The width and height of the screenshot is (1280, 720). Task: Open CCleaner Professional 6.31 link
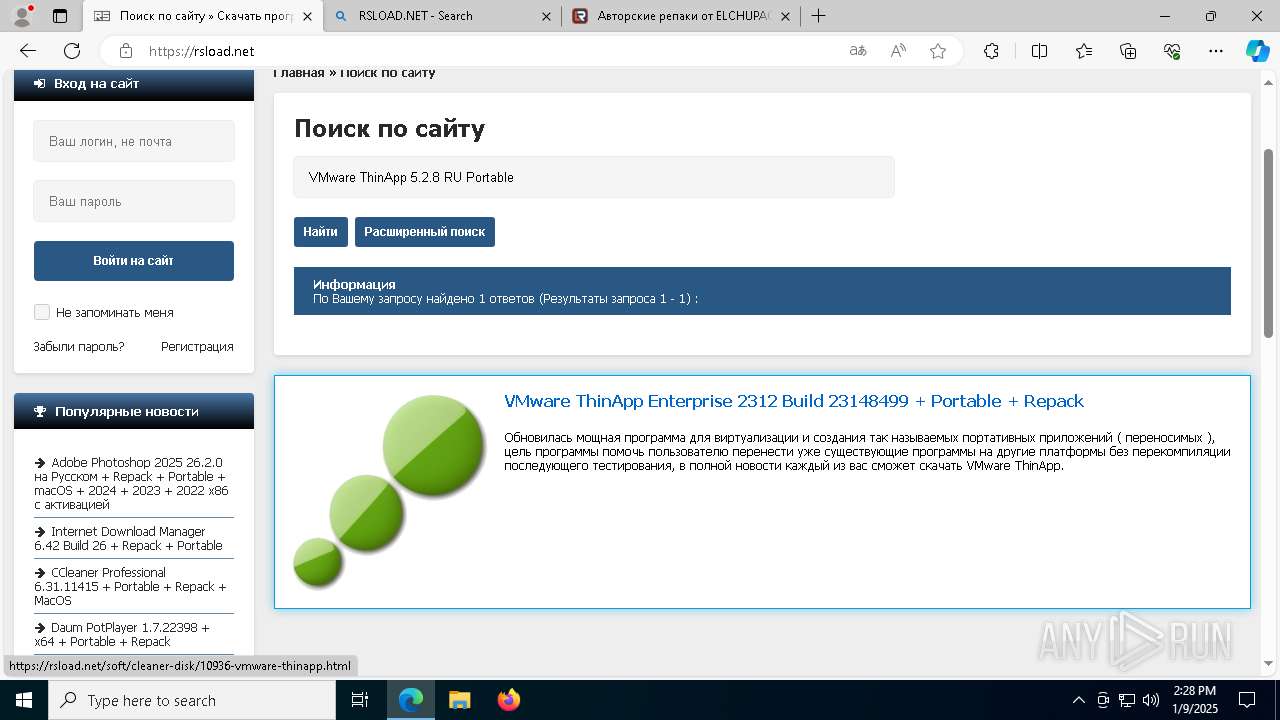(130, 586)
